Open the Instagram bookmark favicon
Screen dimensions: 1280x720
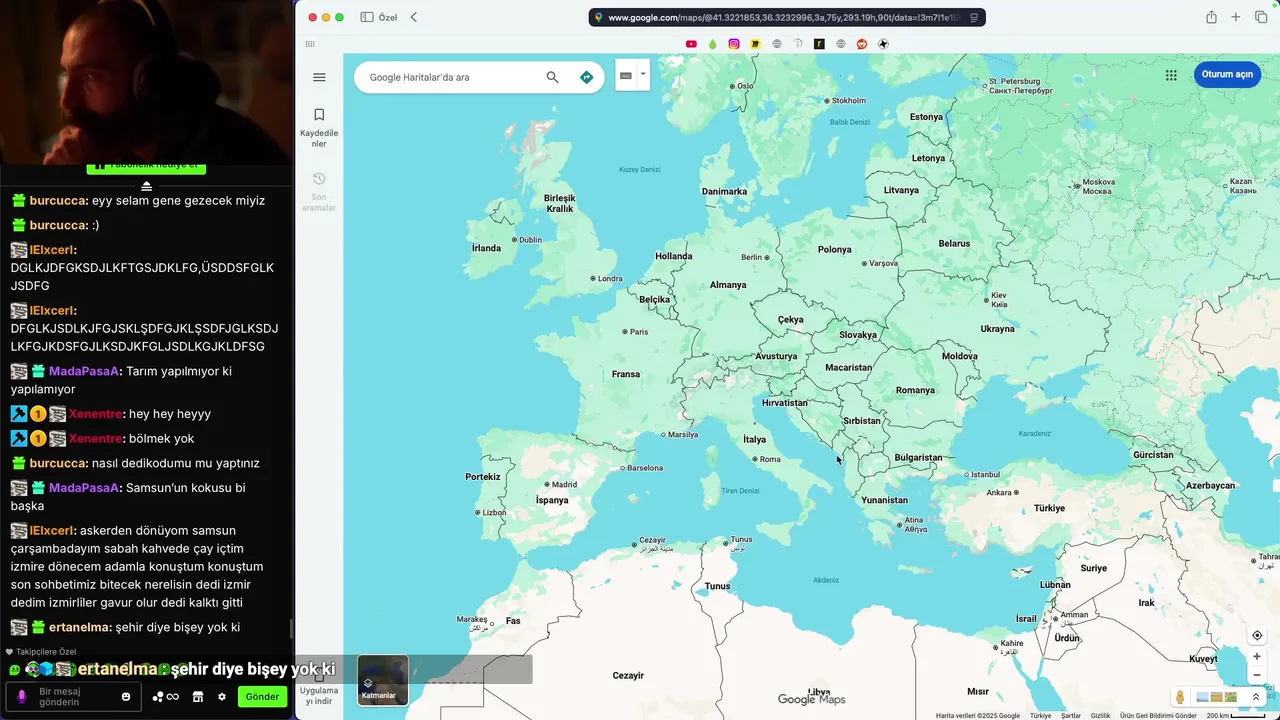734,44
